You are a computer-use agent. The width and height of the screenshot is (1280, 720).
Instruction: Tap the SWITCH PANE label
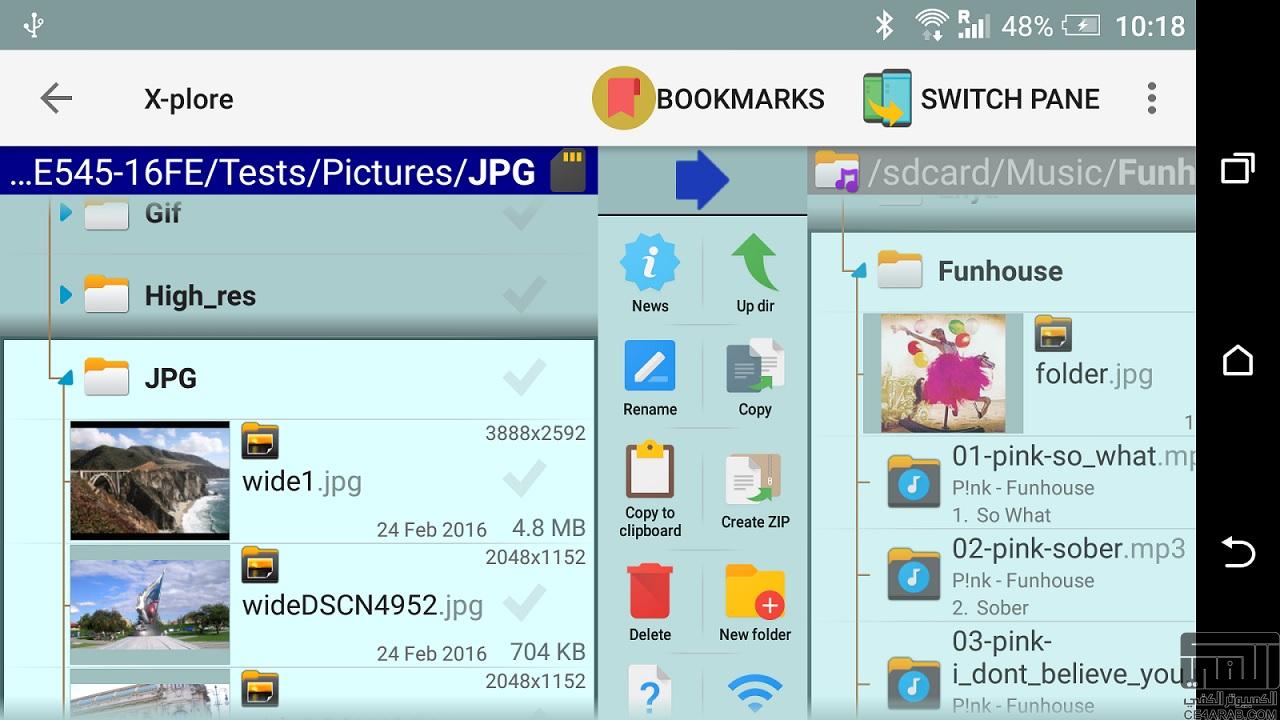[x=1010, y=99]
